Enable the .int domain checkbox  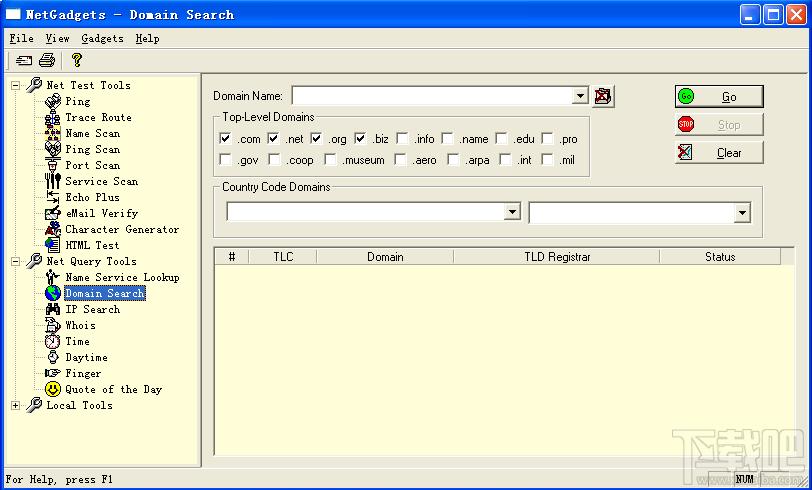[x=505, y=160]
